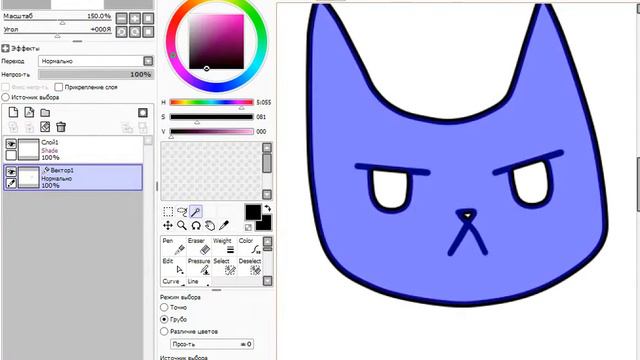Zoom out with navigator minus button
This screenshot has height=360, width=640.
(121, 18)
